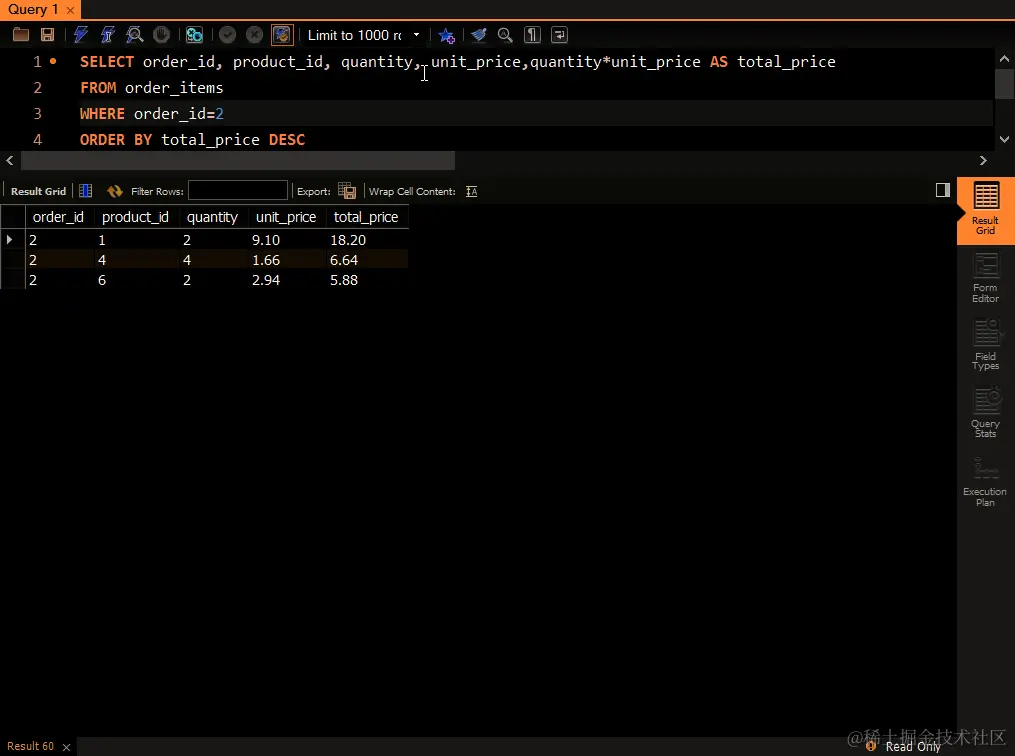Screen dimensions: 1015x756
Task: Select the cell with value 5.88
Action: [x=368, y=280]
